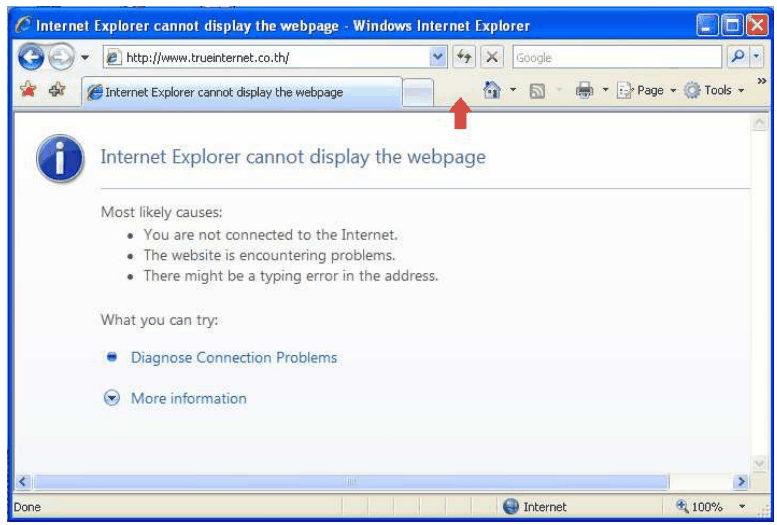The height and width of the screenshot is (525, 777).
Task: Maximize the Internet Explorer window
Action: (733, 25)
